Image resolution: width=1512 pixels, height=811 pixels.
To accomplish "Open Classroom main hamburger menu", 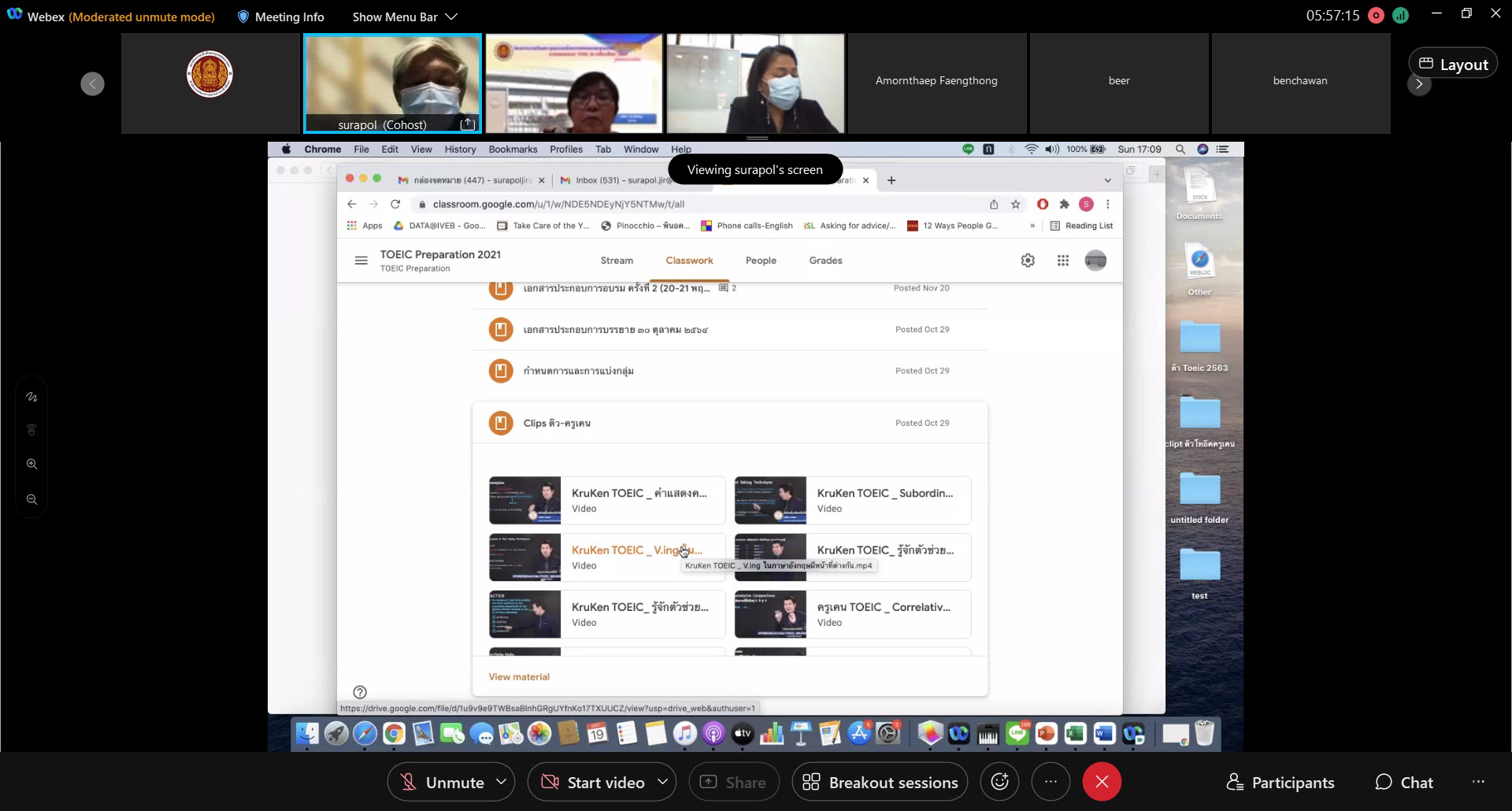I will click(x=361, y=261).
